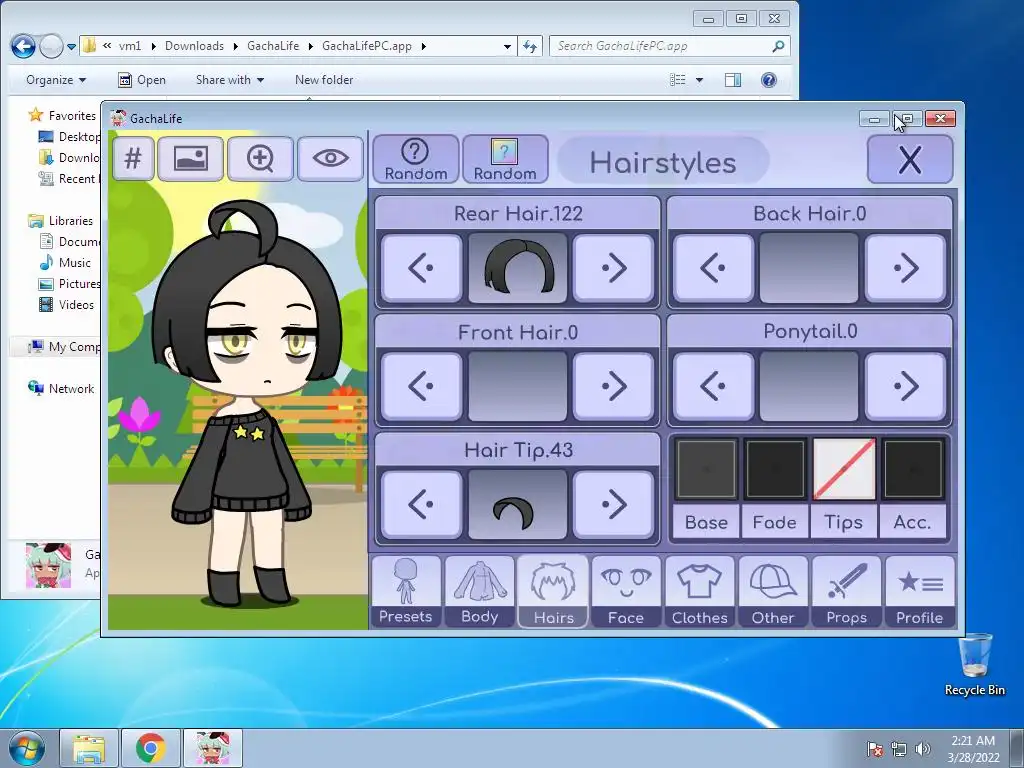Click the magnifier zoom-in icon
Image resolution: width=1024 pixels, height=768 pixels.
pos(260,158)
